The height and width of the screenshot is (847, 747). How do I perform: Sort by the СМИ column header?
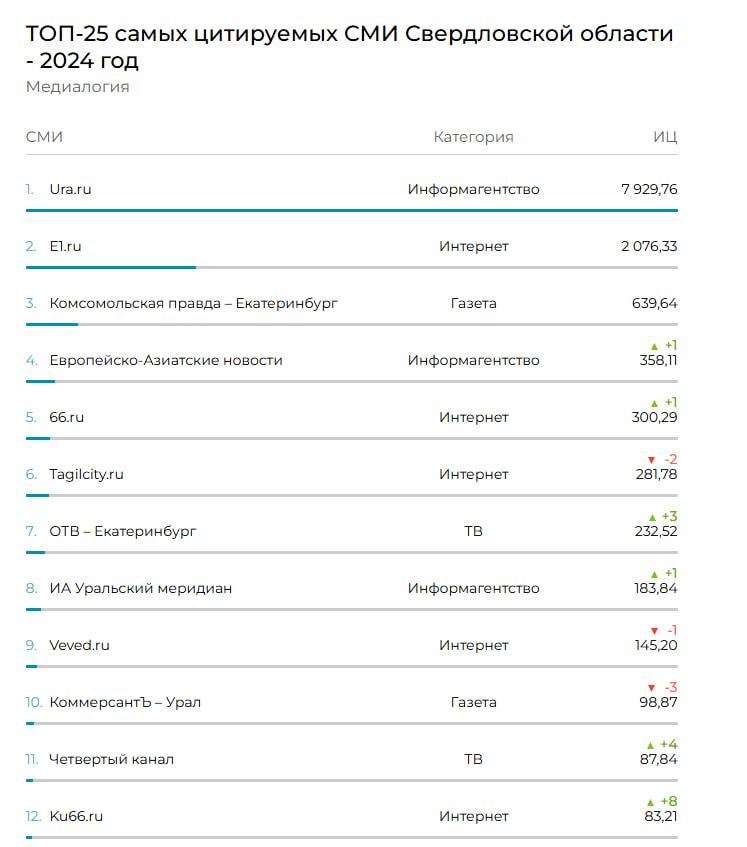point(44,137)
